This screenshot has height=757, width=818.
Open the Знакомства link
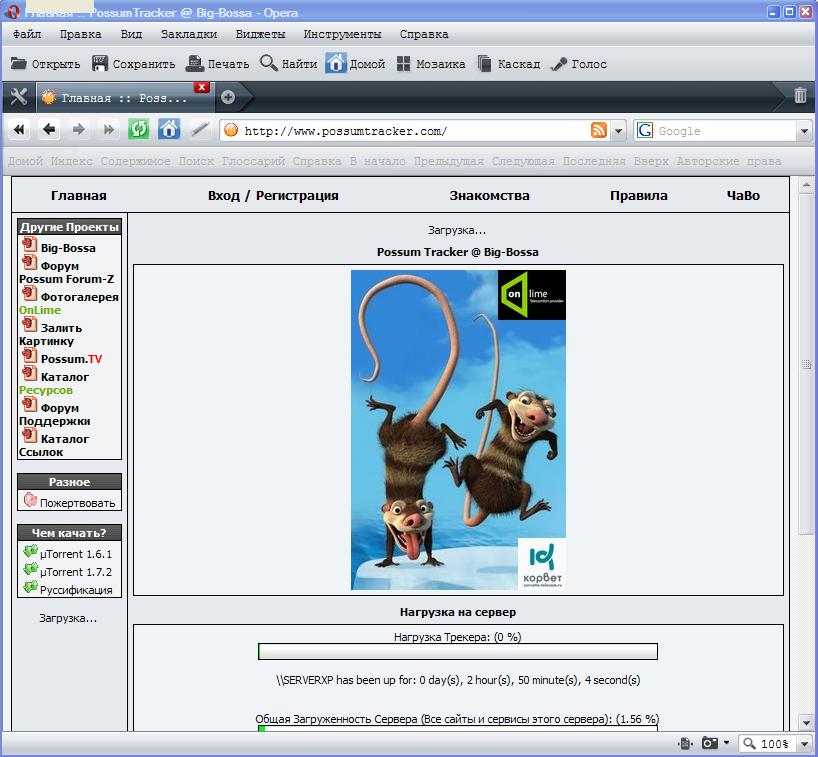coord(489,196)
